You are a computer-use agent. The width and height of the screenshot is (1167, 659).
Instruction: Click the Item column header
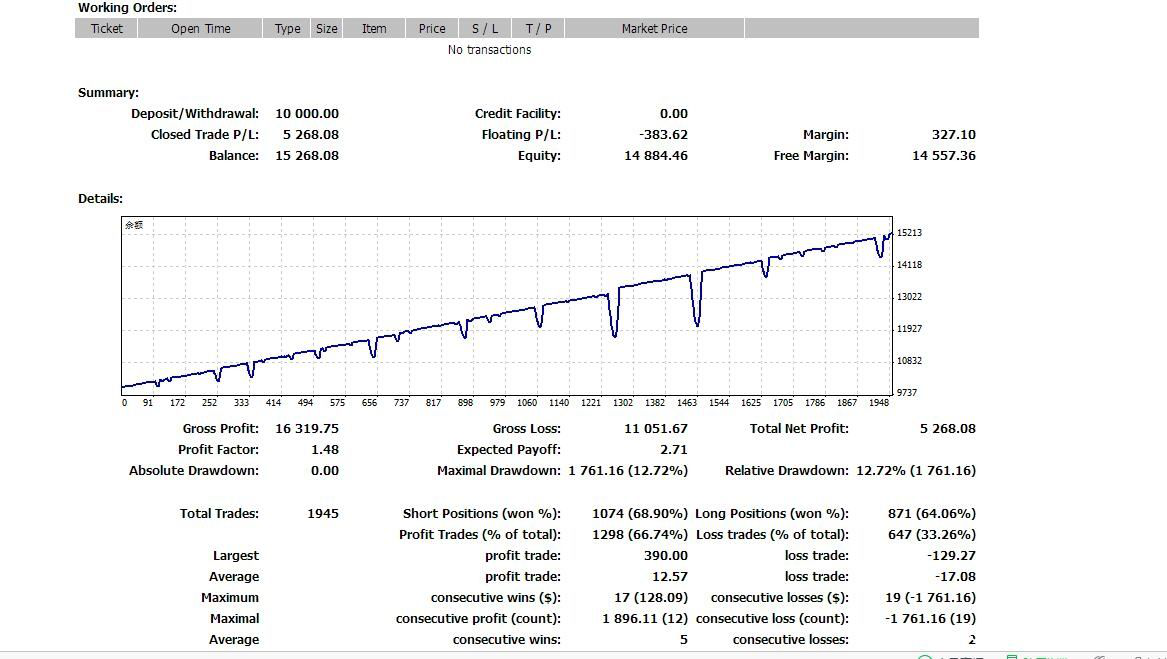click(374, 28)
